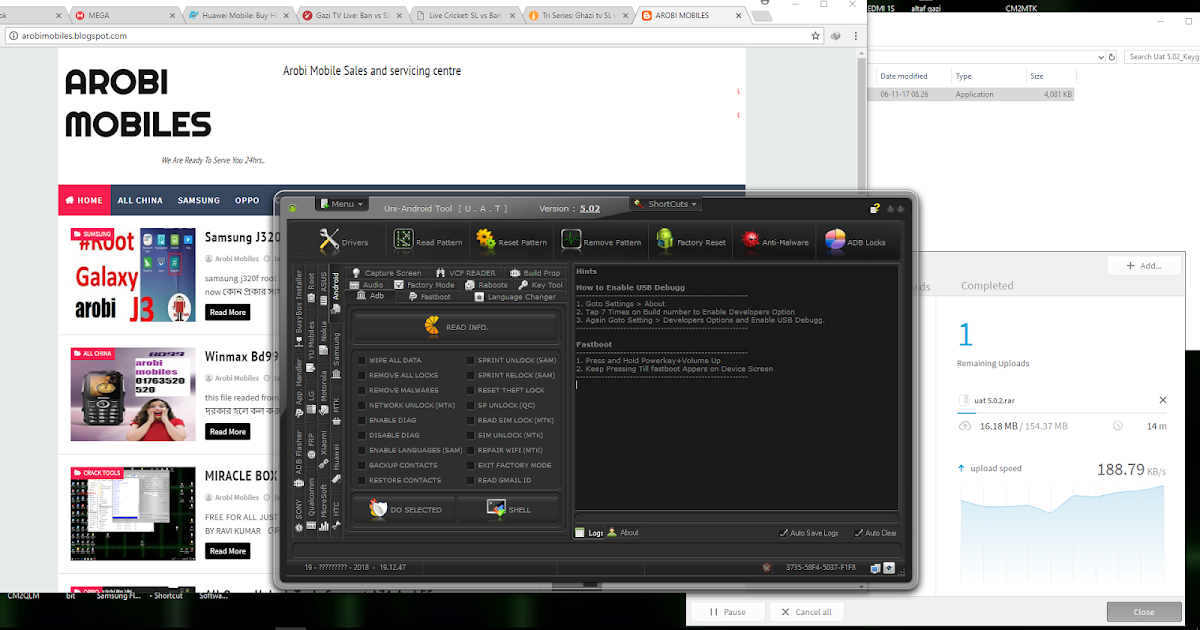Switch to the Logs tab

tap(590, 533)
